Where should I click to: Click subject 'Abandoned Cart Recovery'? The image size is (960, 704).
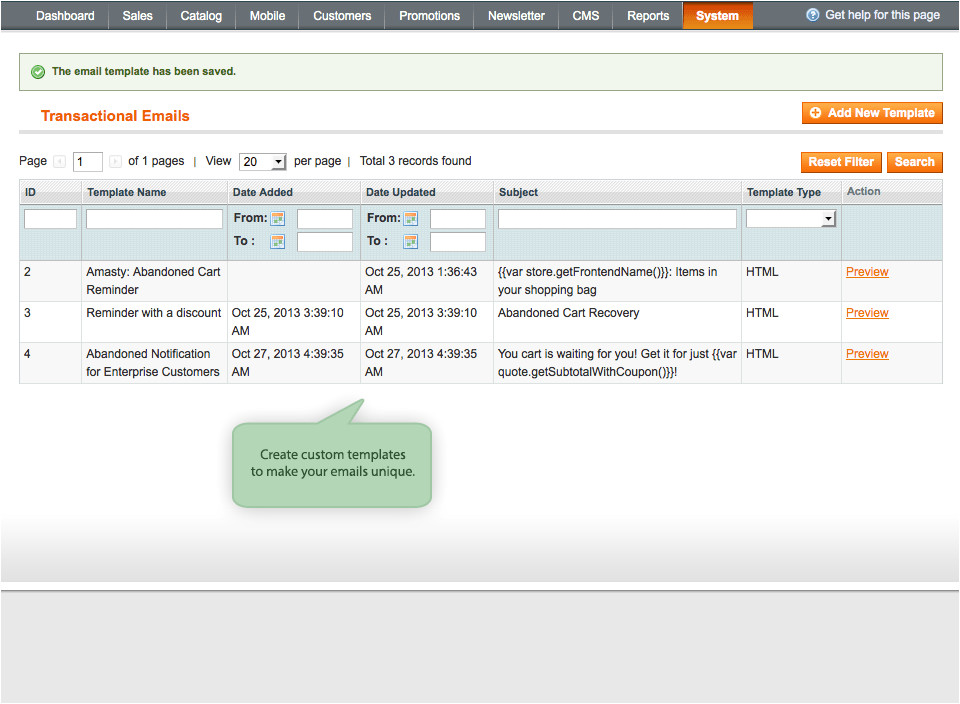[568, 313]
